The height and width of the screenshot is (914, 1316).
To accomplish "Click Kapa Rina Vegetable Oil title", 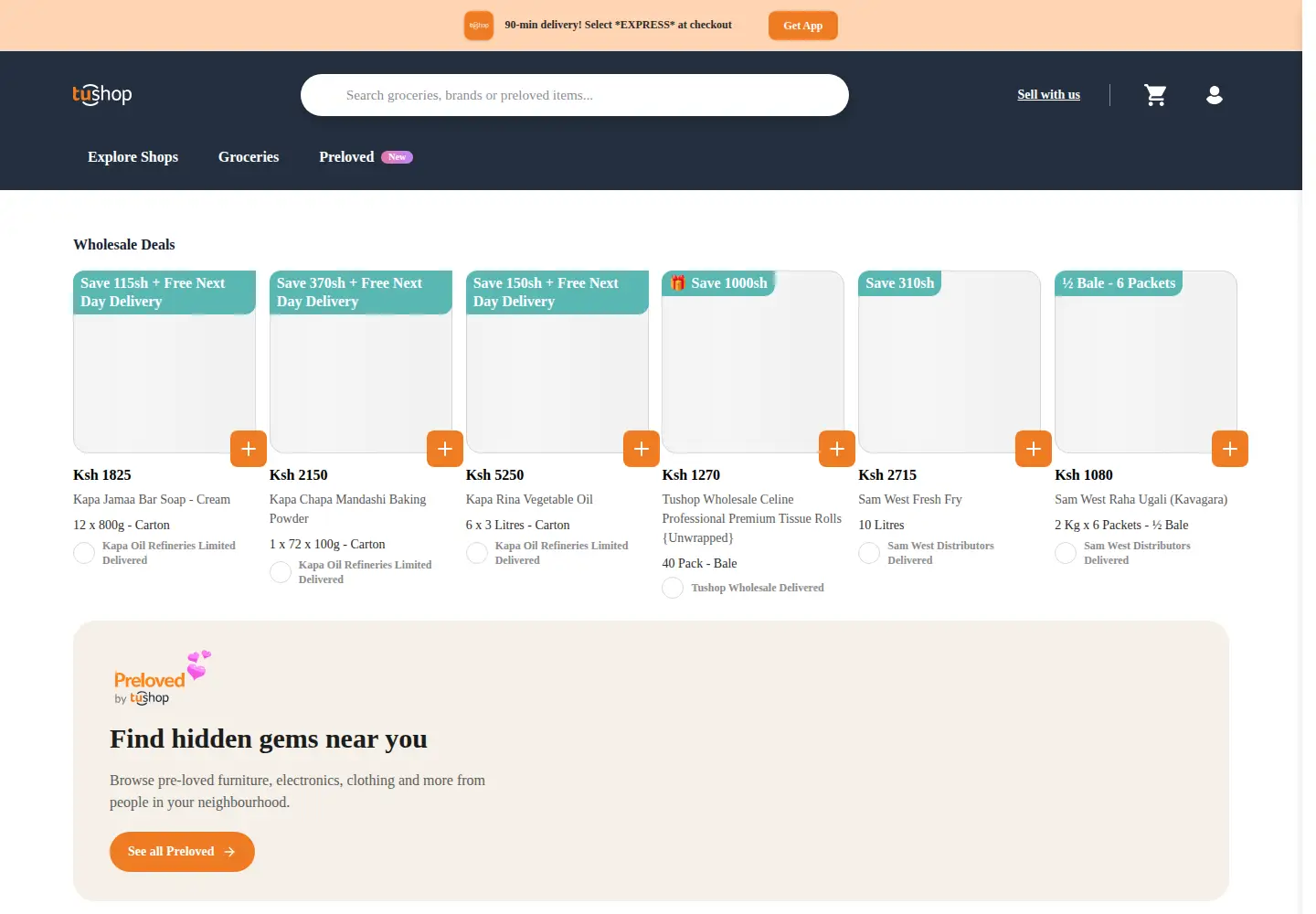I will click(x=529, y=500).
